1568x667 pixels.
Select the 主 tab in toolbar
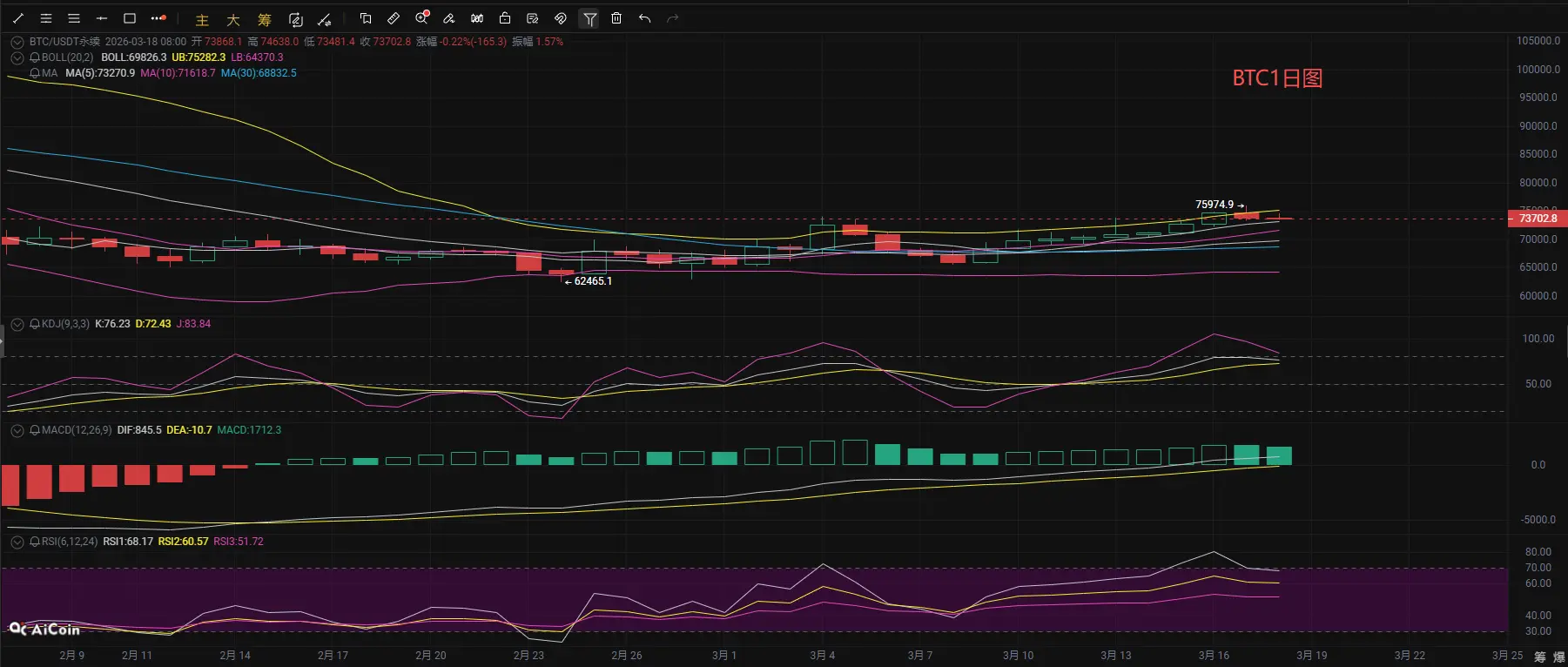pos(202,20)
